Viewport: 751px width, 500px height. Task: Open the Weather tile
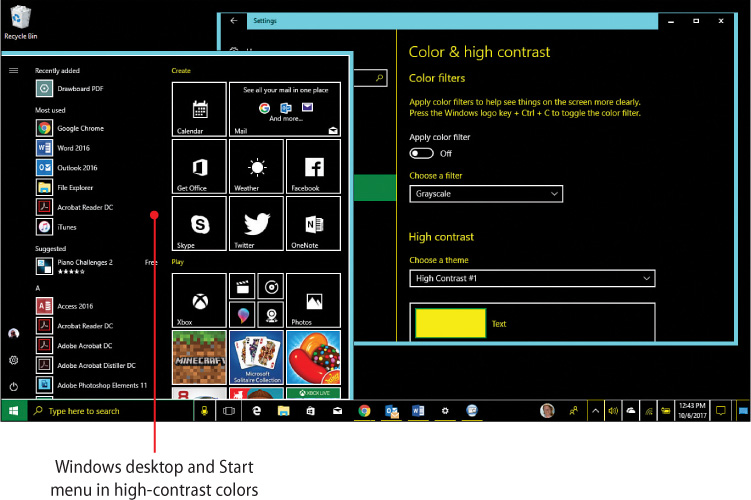(x=256, y=167)
